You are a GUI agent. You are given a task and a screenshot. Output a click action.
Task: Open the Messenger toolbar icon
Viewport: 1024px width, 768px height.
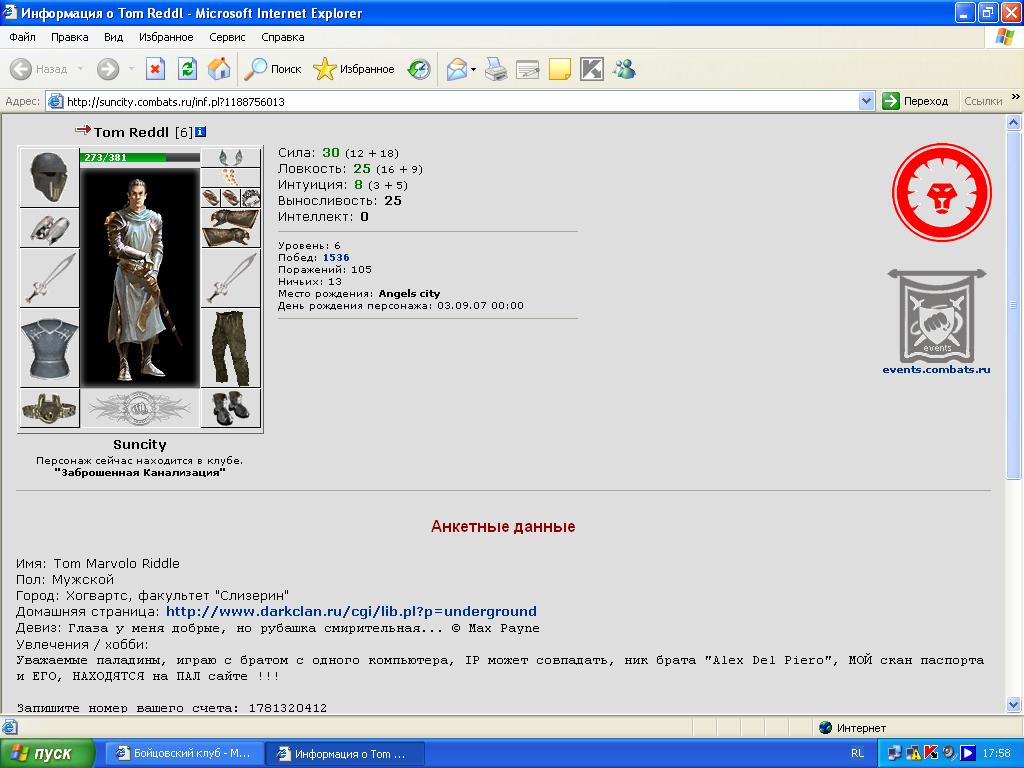pos(624,69)
